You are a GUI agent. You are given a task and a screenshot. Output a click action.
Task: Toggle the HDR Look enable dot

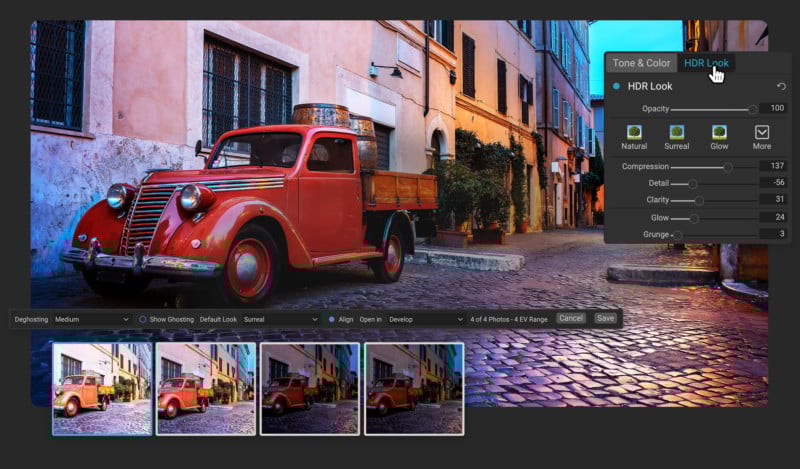point(616,87)
